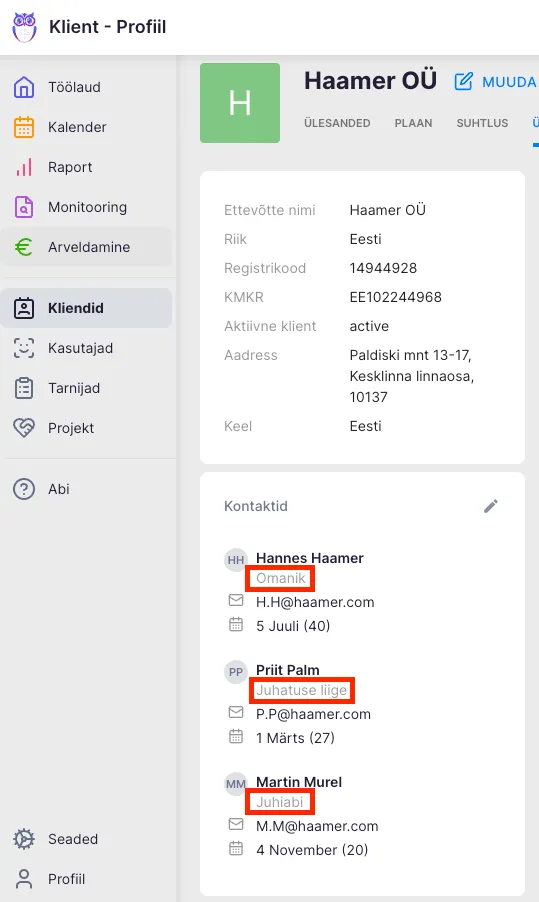The width and height of the screenshot is (539, 902).
Task: Select the Kasutajad face-scan icon
Action: [x=24, y=348]
